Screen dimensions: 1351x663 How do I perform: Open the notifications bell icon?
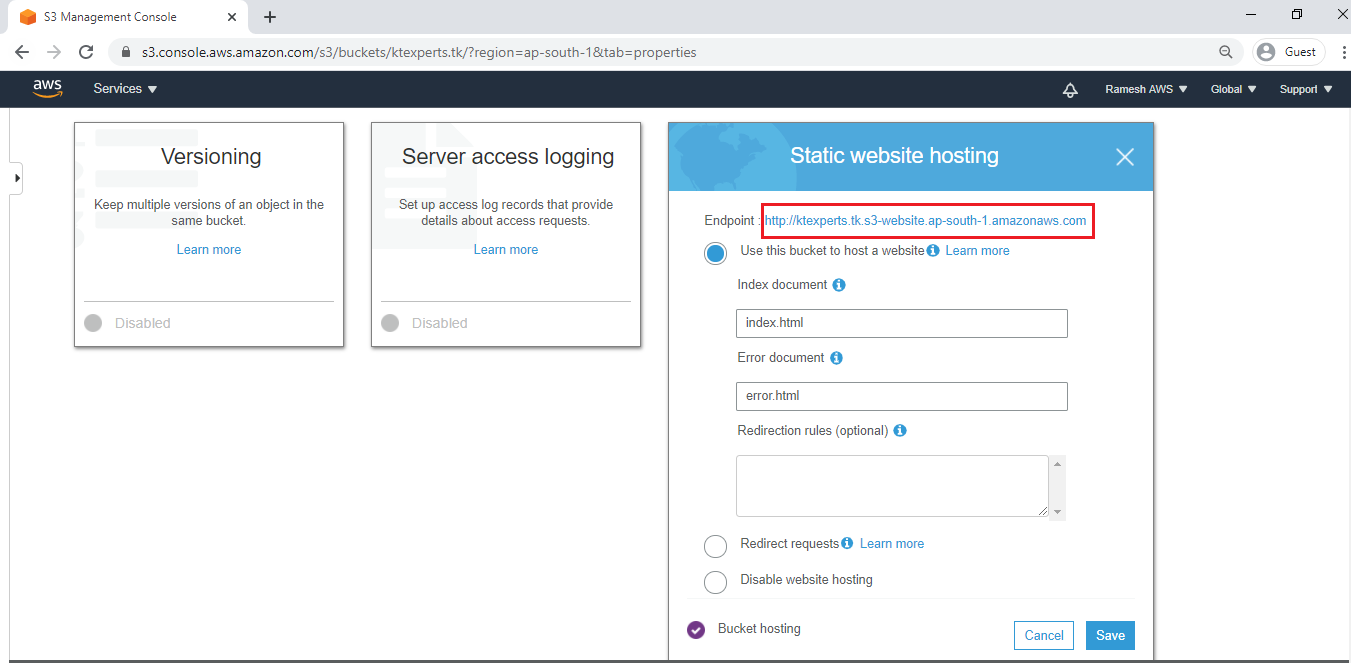(x=1070, y=90)
